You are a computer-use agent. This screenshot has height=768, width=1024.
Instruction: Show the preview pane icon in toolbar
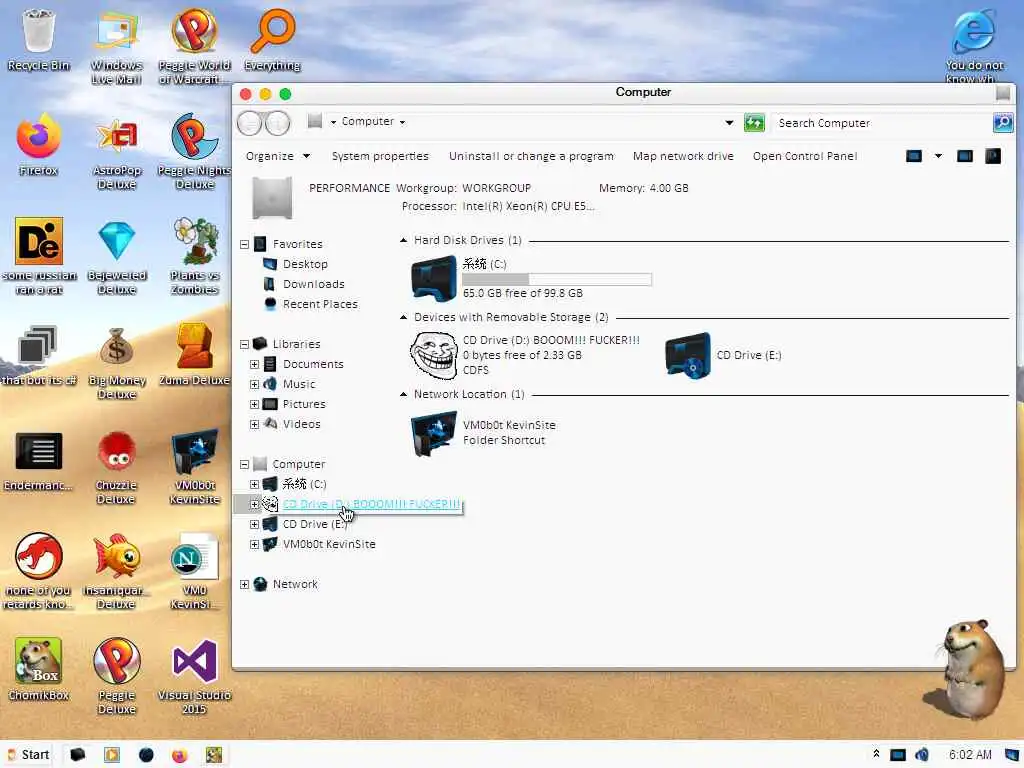click(965, 156)
